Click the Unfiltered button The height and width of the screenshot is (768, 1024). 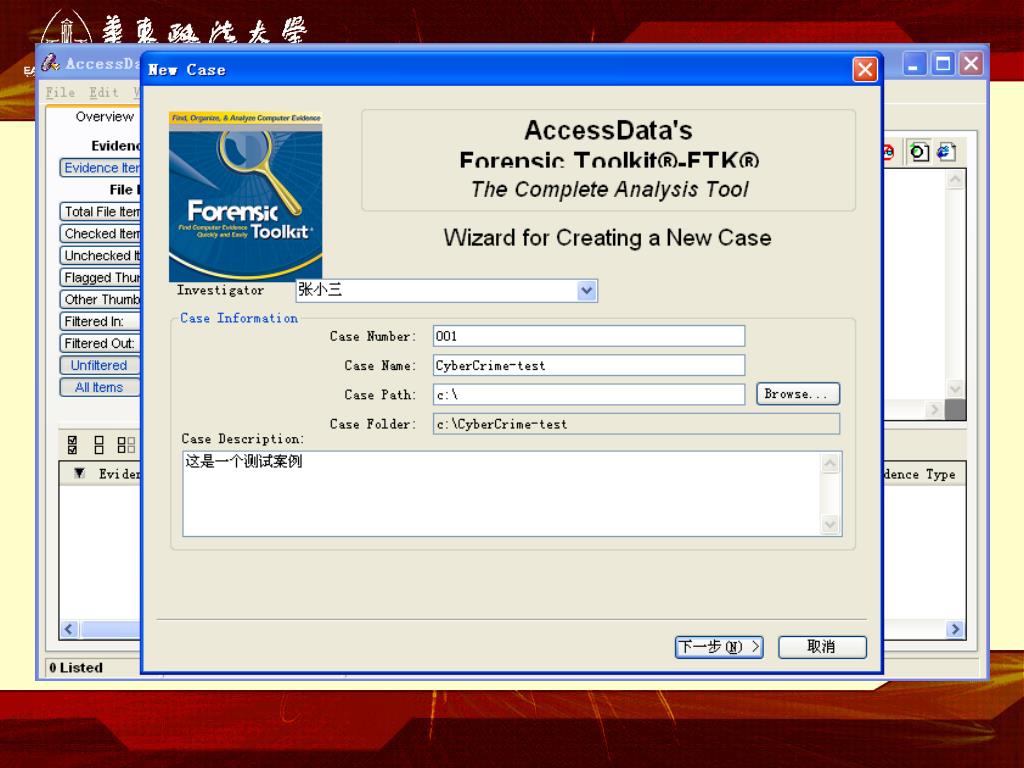[x=100, y=365]
